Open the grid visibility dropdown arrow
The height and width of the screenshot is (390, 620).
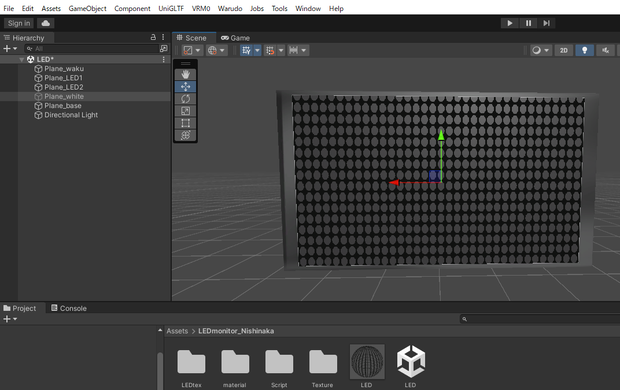tap(257, 50)
